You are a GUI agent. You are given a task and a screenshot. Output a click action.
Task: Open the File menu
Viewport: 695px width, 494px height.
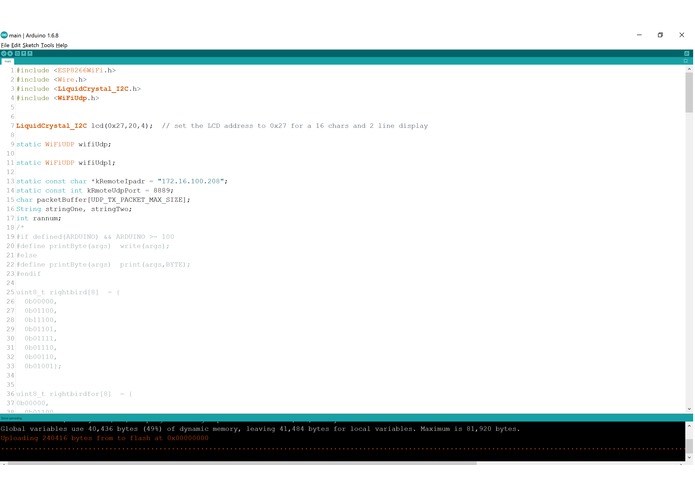point(5,45)
